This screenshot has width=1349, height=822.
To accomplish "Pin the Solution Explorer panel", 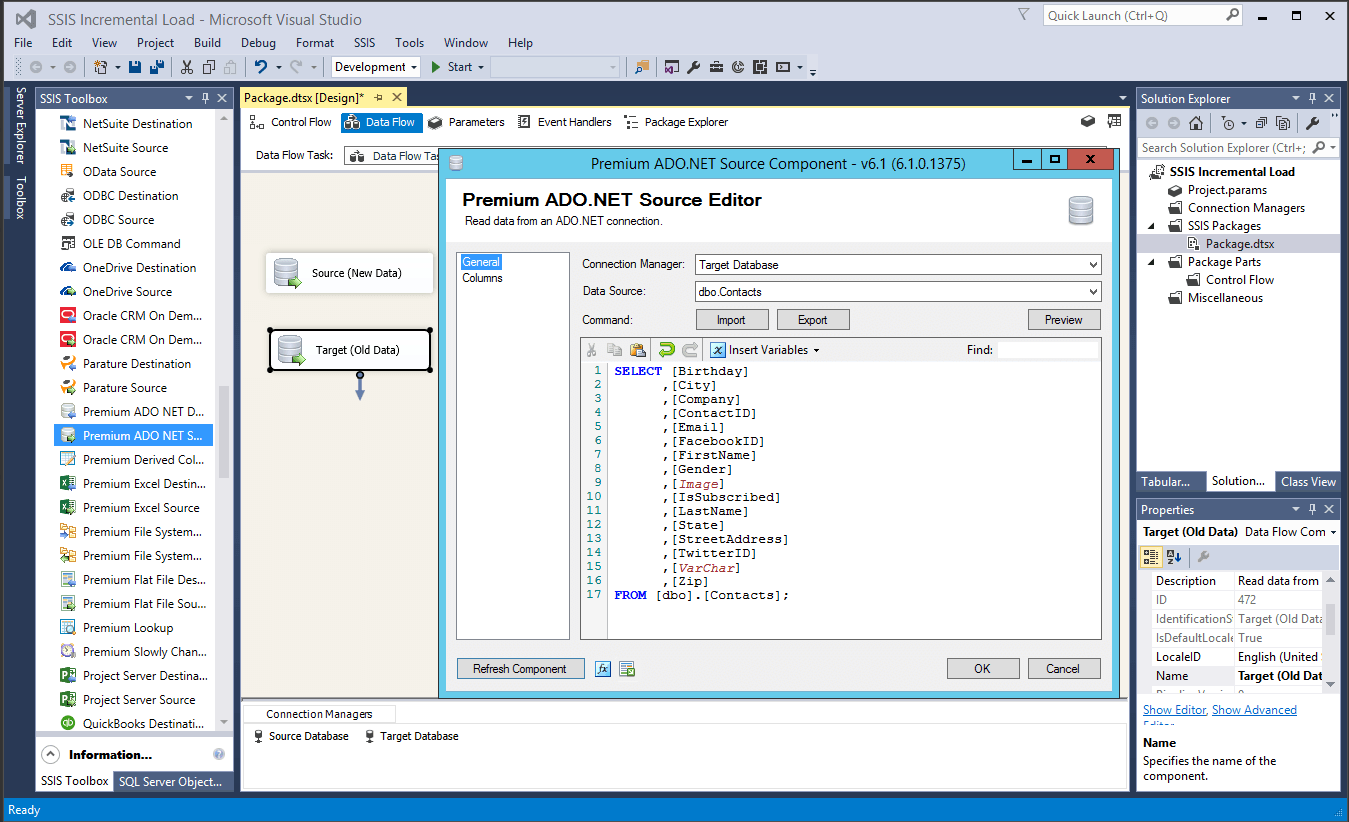I will click(1312, 98).
